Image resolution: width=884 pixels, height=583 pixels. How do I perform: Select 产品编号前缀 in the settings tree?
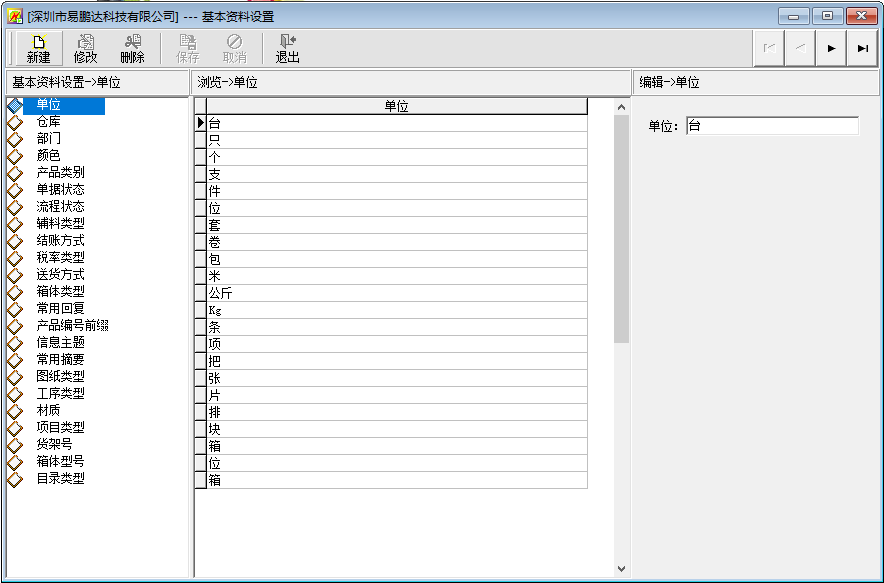click(x=72, y=325)
